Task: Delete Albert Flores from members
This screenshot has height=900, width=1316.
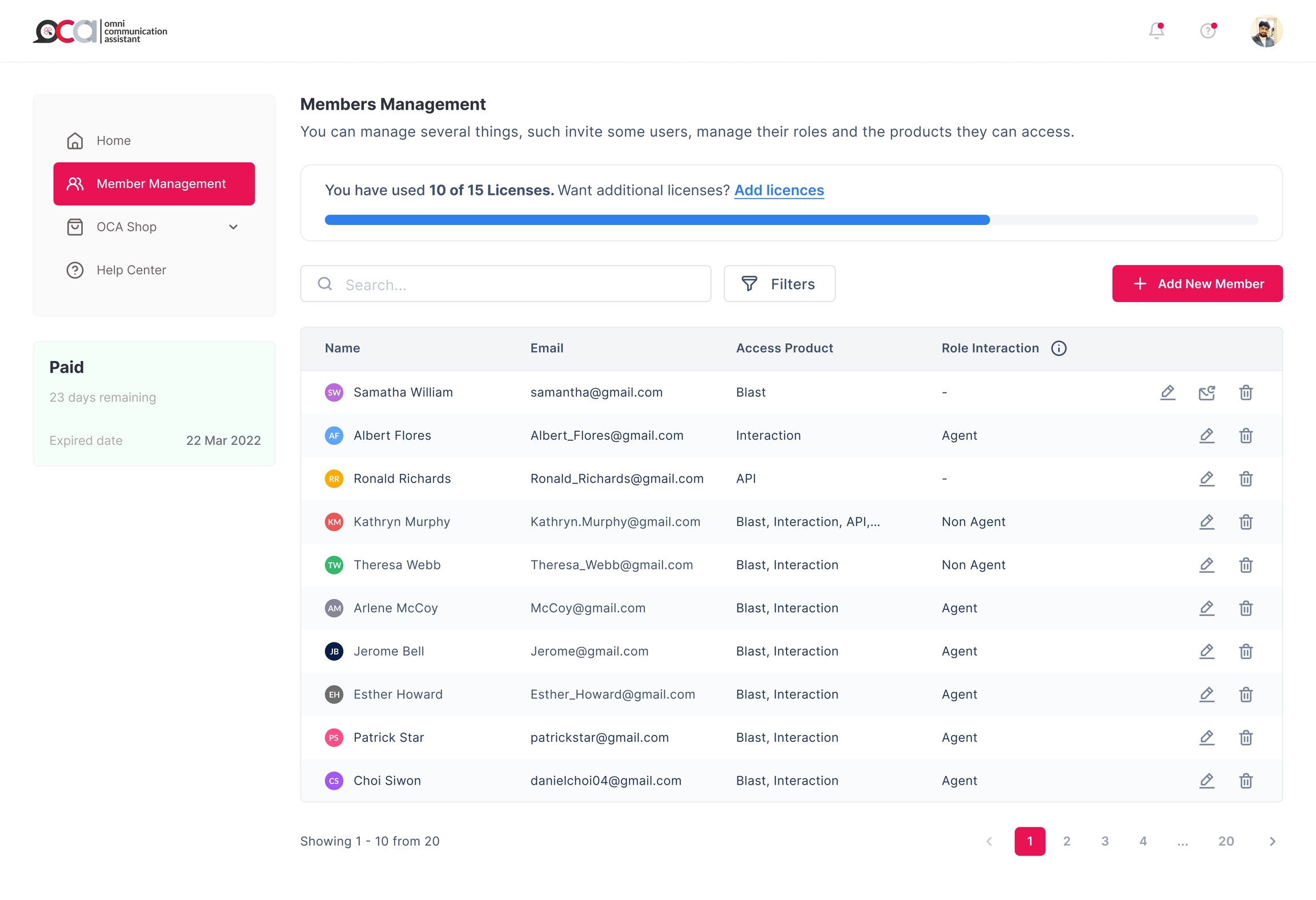Action: [x=1246, y=436]
